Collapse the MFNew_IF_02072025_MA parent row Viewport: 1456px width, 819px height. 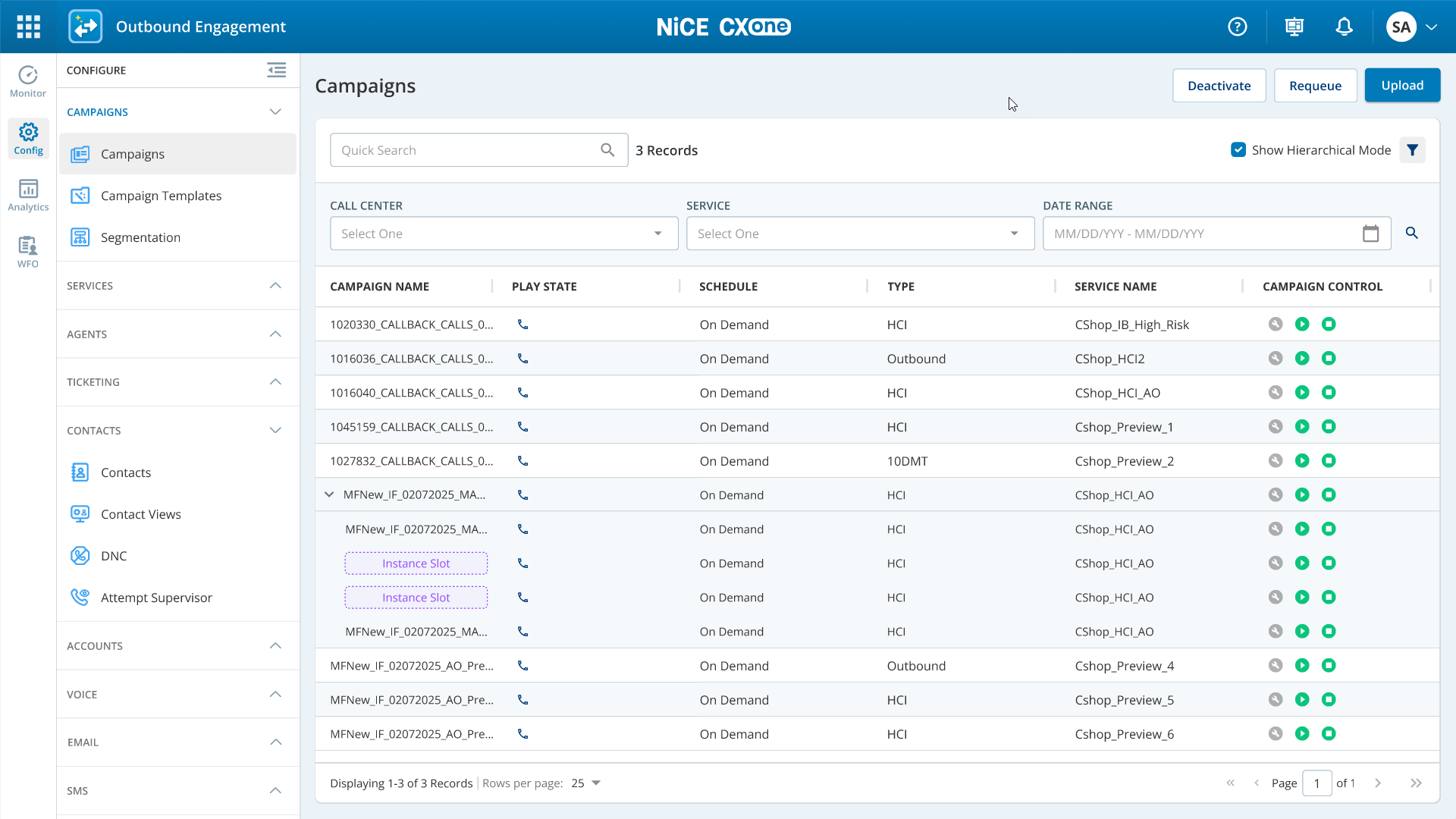coord(329,495)
